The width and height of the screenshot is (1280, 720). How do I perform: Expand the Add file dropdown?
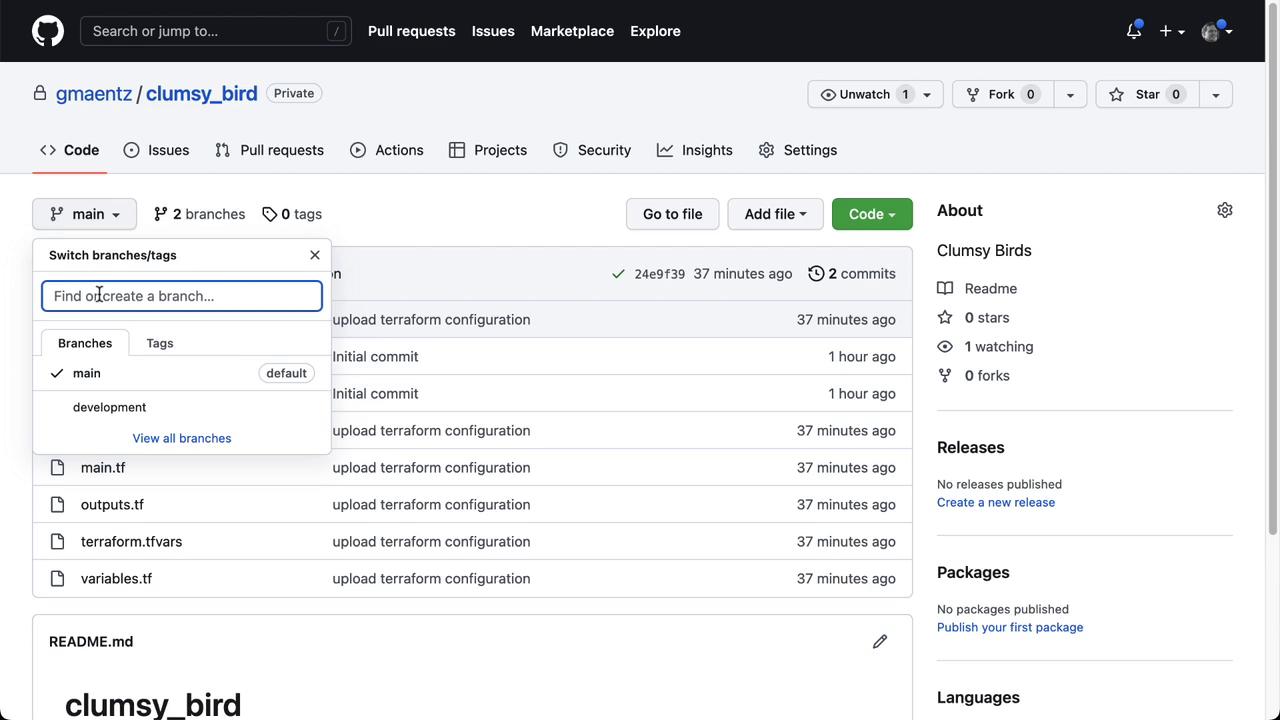(775, 214)
